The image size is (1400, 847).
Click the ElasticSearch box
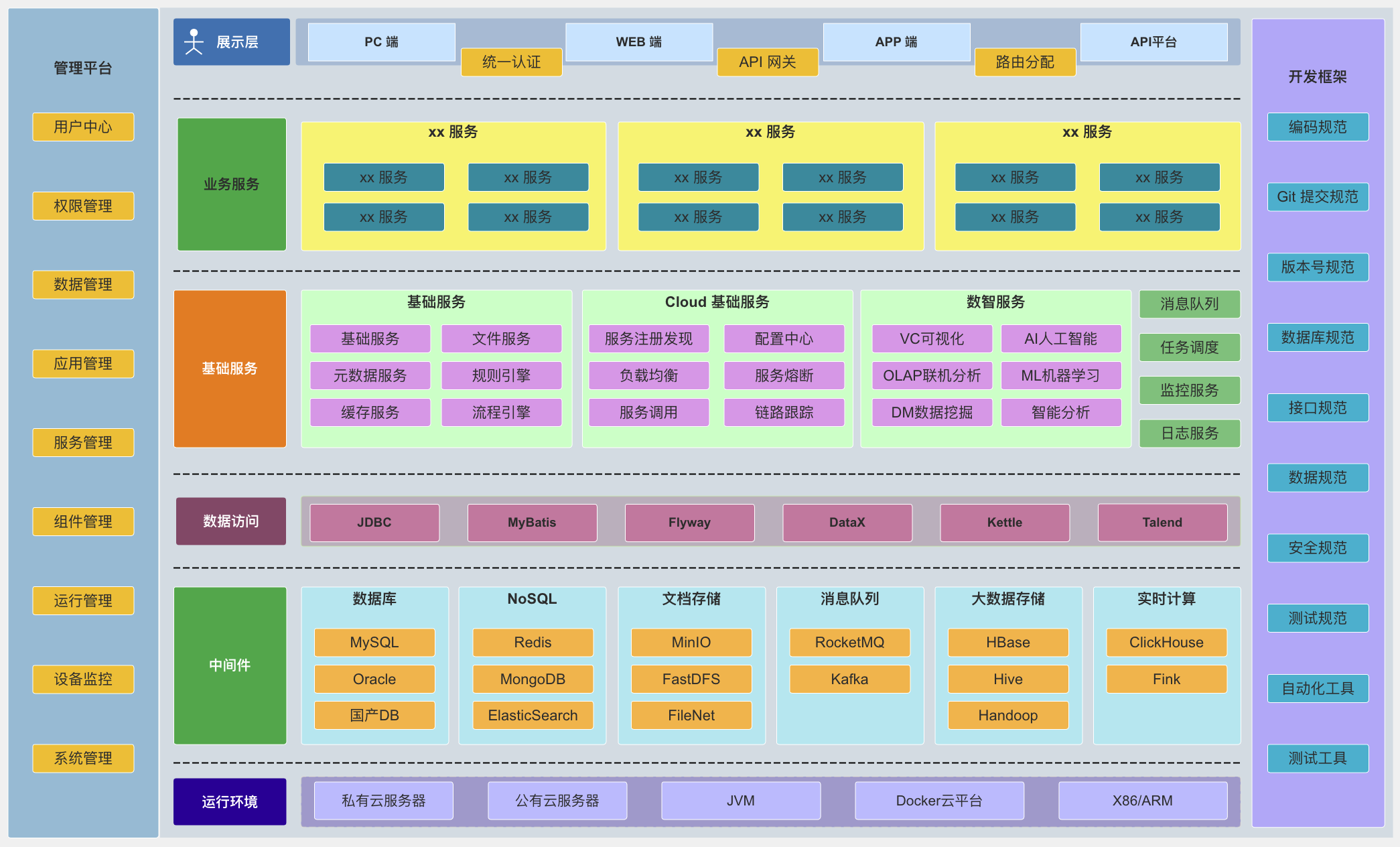click(533, 716)
